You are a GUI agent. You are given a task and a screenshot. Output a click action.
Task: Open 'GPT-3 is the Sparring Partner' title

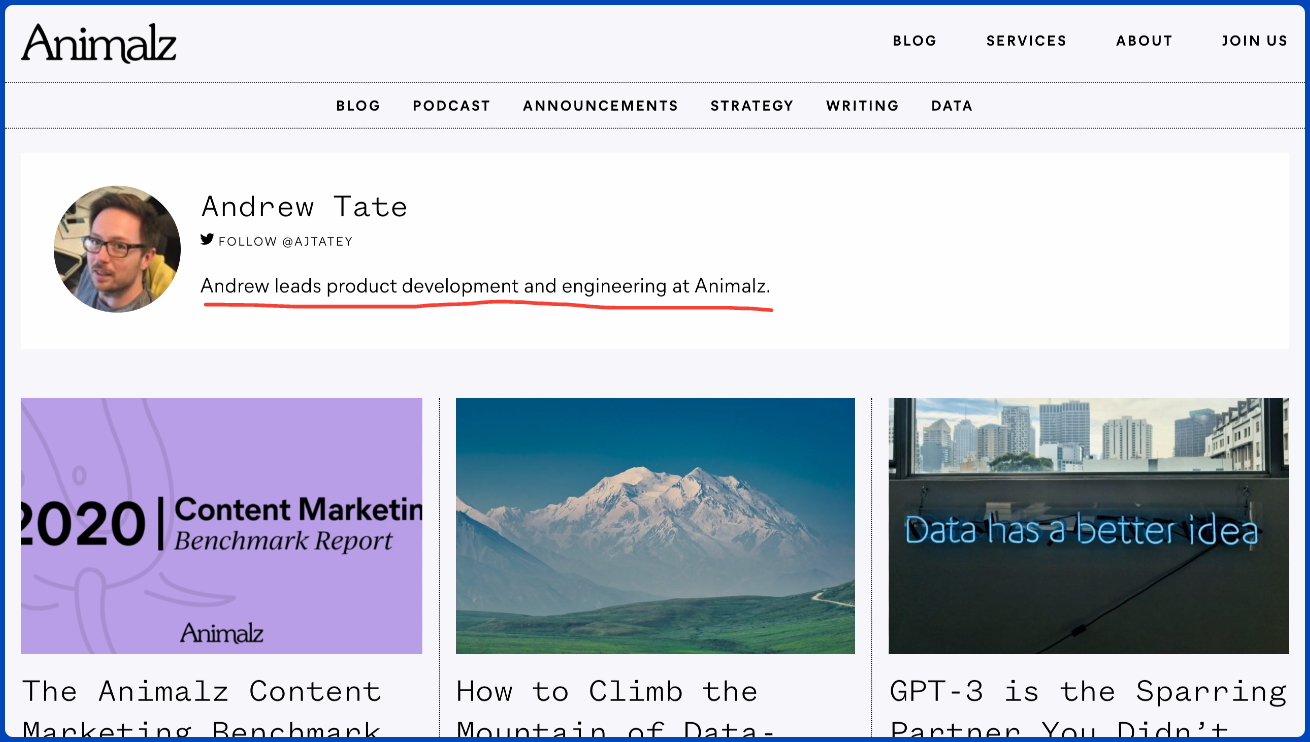pos(1088,710)
